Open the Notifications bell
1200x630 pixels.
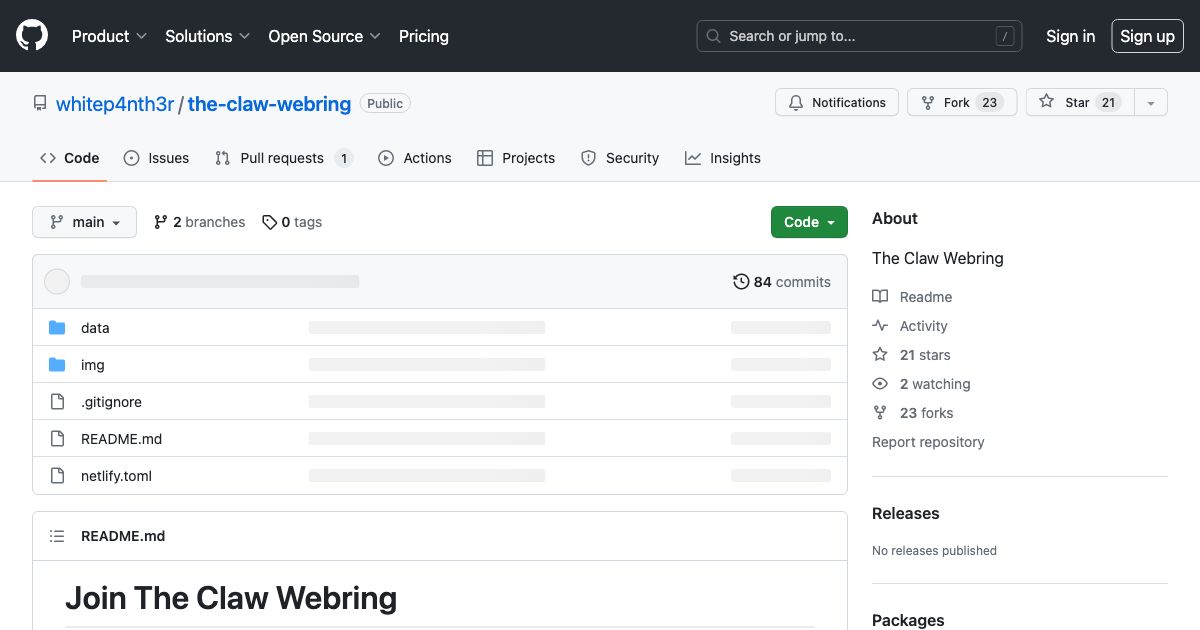click(x=795, y=102)
